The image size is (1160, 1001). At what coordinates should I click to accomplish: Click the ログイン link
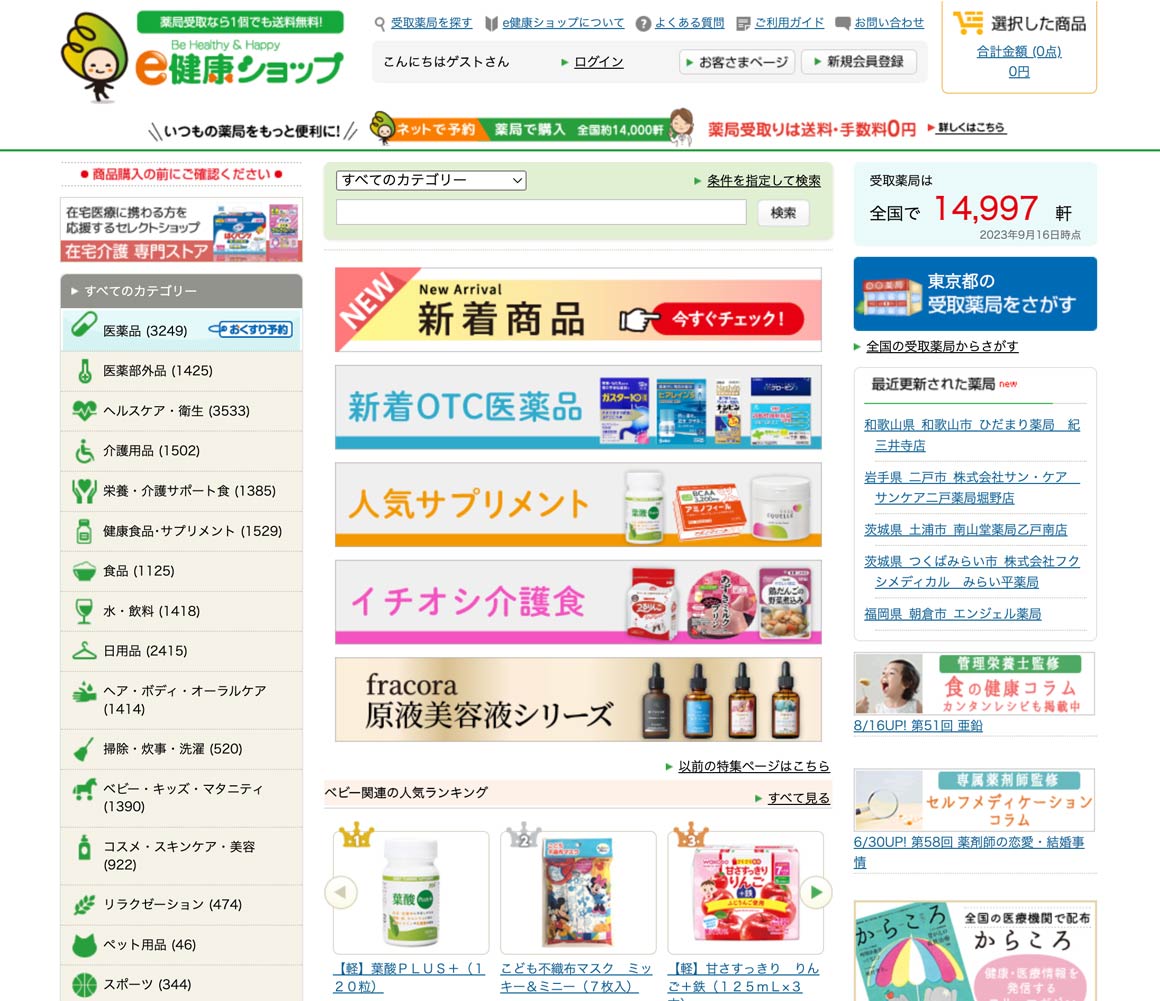pos(598,62)
